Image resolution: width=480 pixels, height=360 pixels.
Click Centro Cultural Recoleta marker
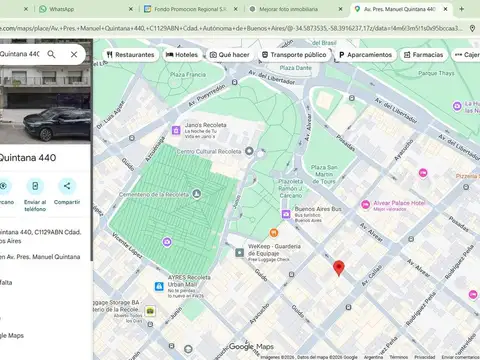pos(249,151)
